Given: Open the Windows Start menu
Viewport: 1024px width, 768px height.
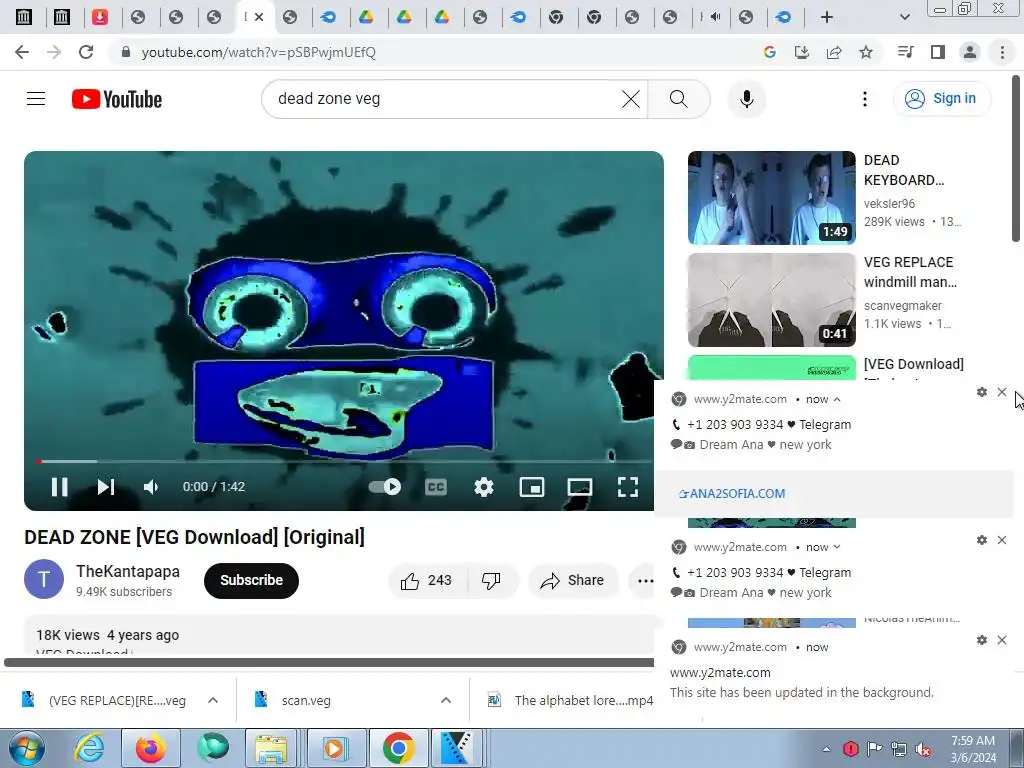Looking at the screenshot, I should [x=26, y=748].
